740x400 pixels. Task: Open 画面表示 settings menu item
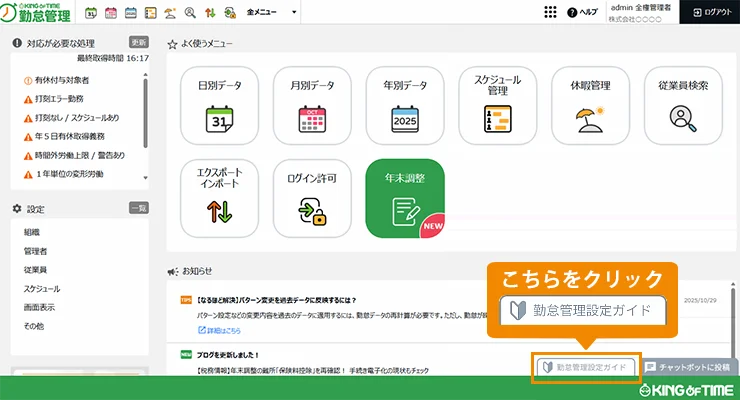click(x=39, y=308)
